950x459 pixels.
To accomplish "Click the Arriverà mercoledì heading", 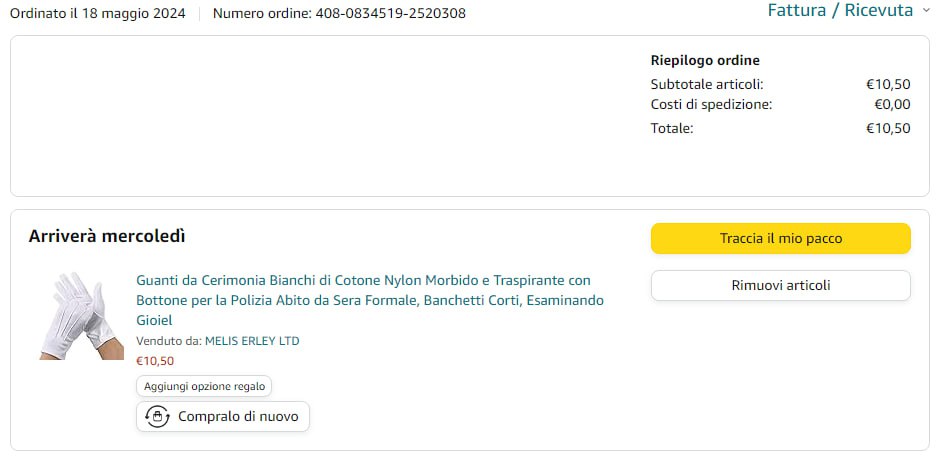I will [107, 237].
